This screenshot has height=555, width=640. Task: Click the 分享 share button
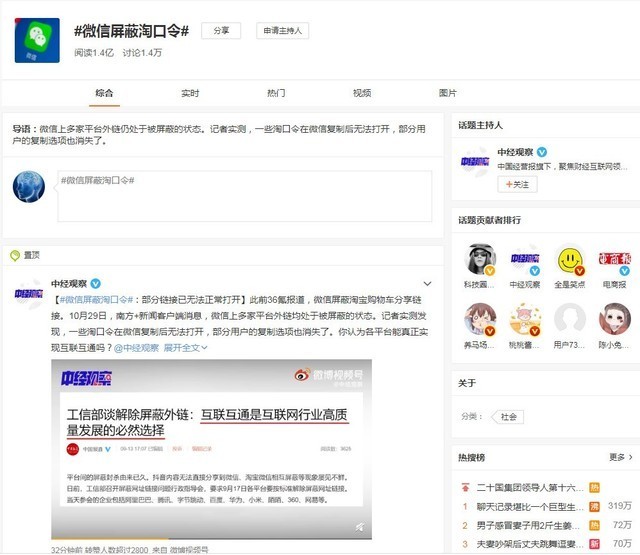tap(221, 31)
